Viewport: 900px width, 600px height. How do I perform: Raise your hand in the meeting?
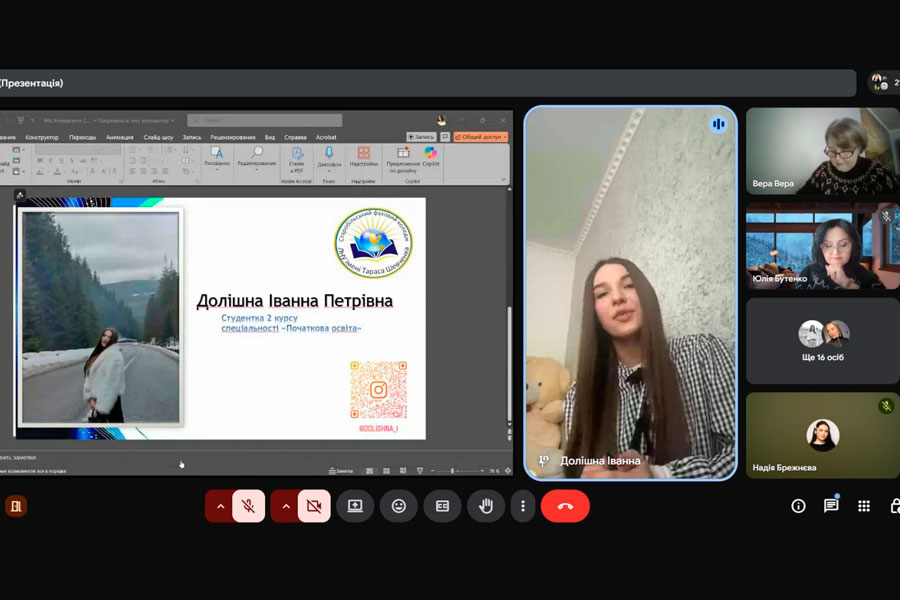(x=486, y=506)
